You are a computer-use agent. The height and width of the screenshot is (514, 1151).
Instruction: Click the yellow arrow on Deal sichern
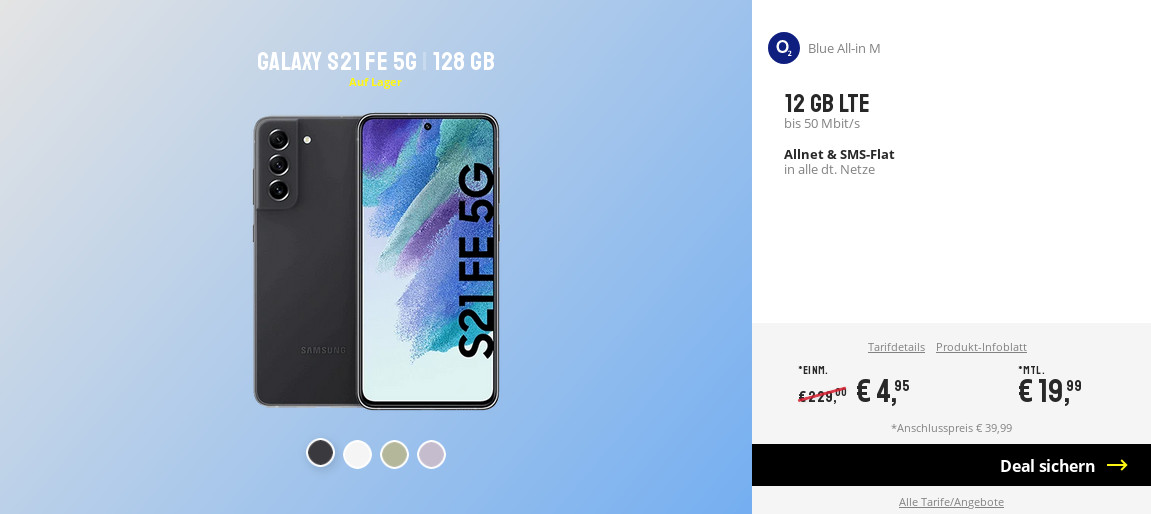(1117, 465)
